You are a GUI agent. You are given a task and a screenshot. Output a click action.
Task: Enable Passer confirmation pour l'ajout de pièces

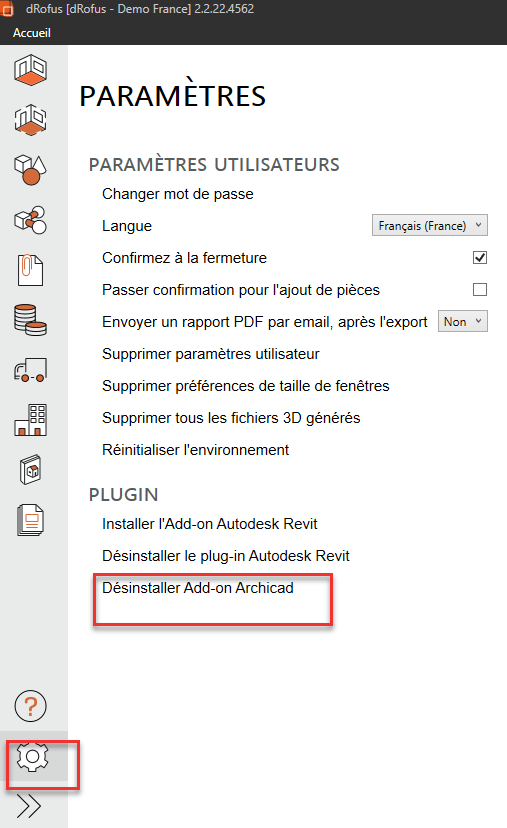click(480, 289)
